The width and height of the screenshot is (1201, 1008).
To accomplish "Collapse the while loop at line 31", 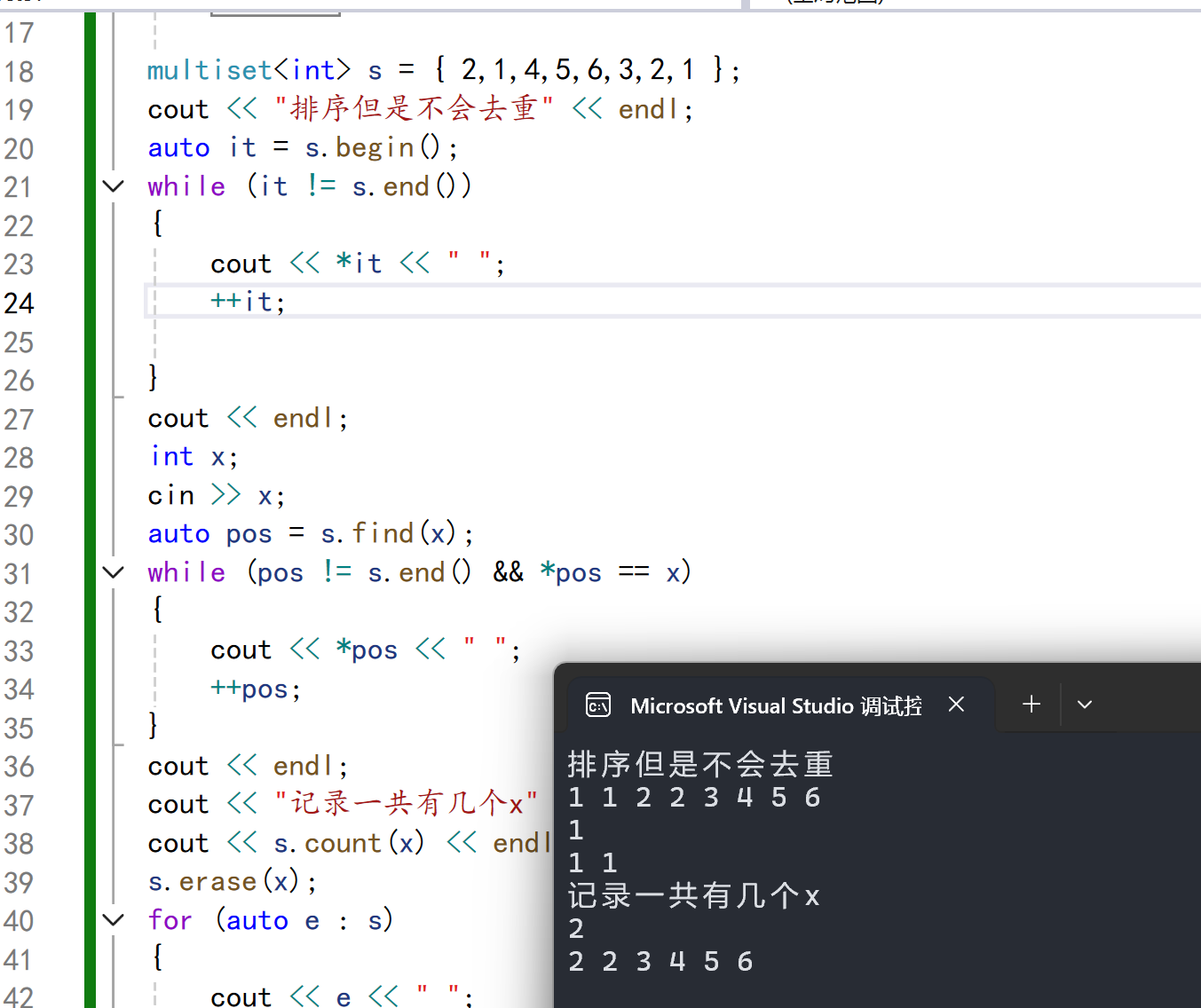I will (x=113, y=572).
